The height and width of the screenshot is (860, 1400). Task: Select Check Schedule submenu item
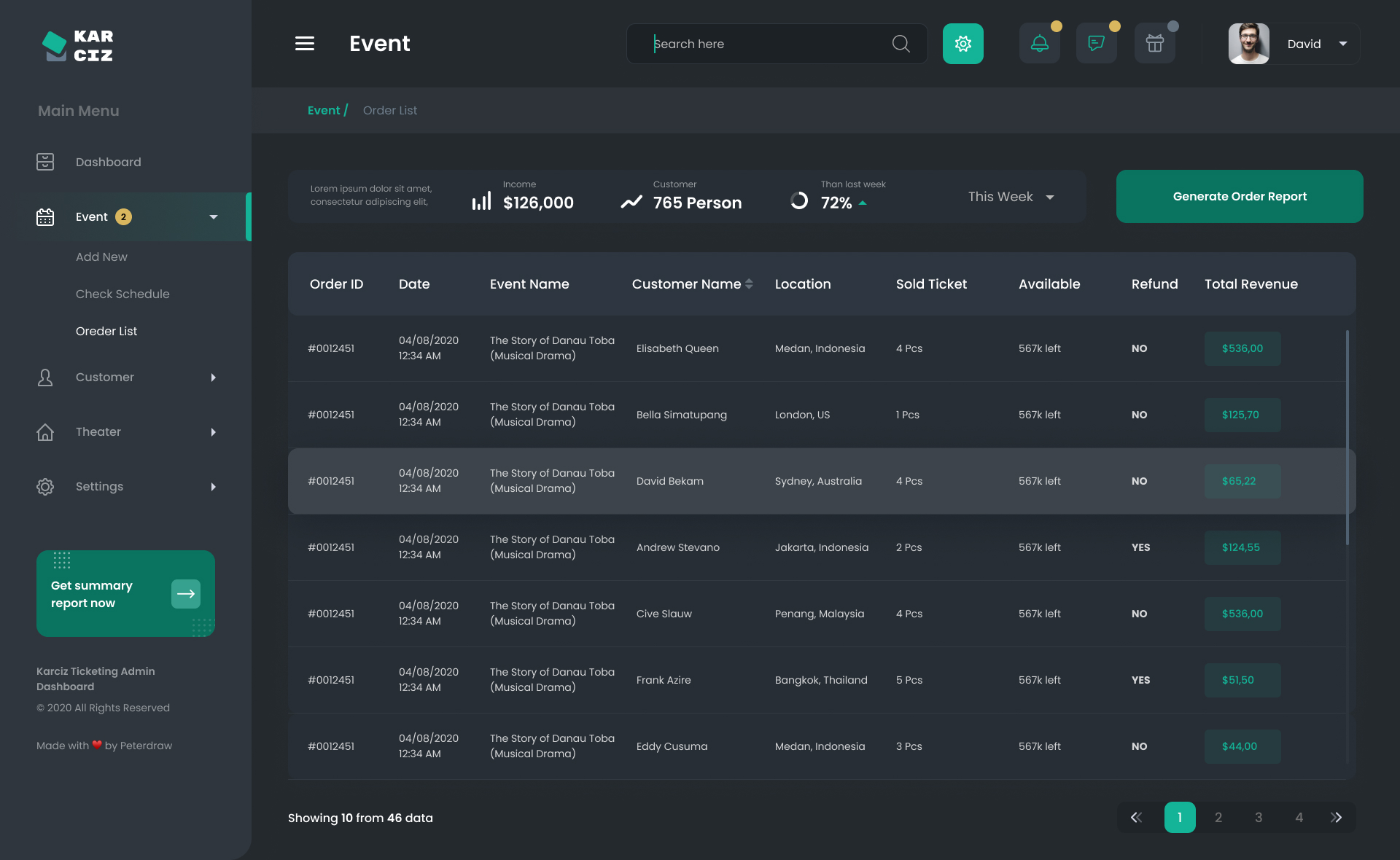click(122, 294)
